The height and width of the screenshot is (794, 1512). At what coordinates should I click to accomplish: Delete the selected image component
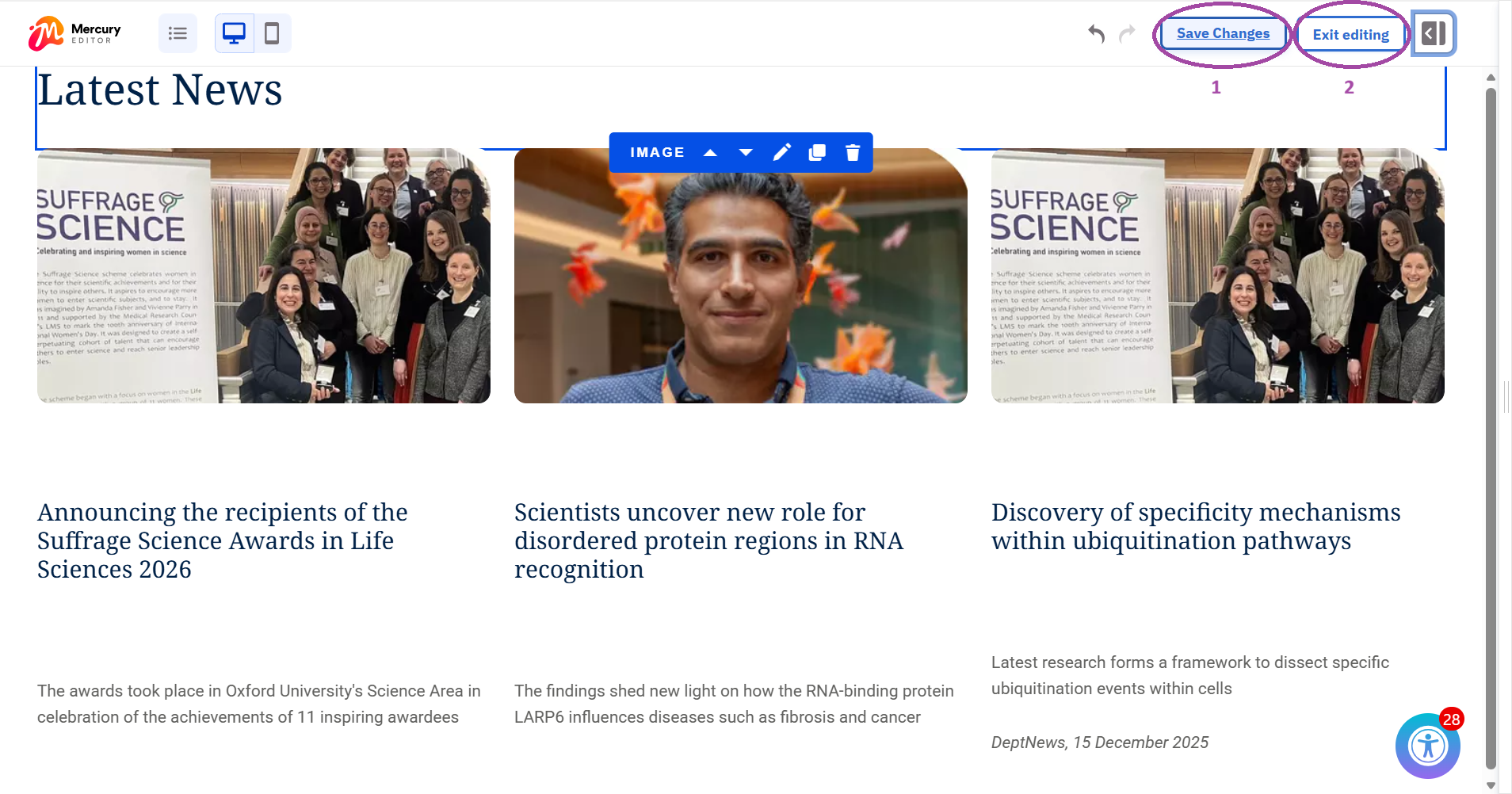[x=853, y=152]
